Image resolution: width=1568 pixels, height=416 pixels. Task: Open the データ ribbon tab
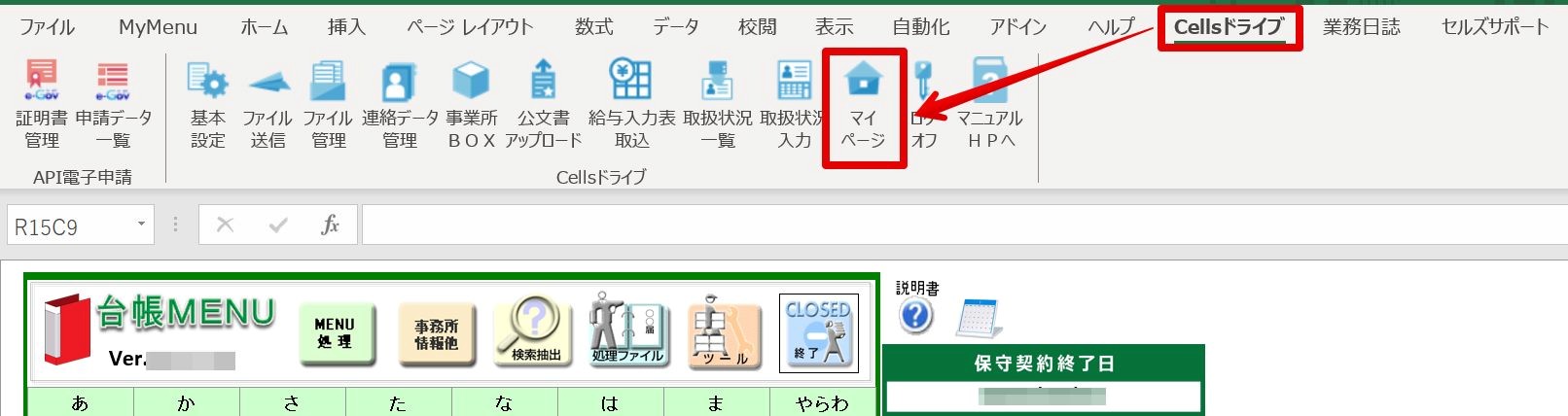675,27
